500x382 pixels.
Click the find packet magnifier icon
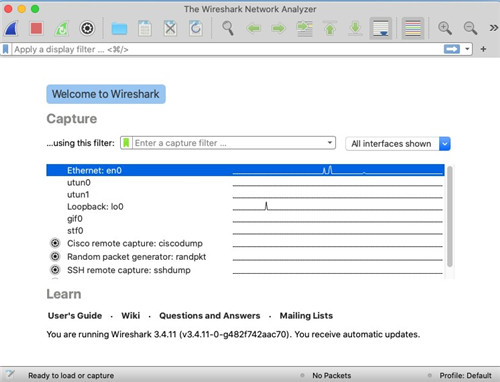[x=228, y=29]
